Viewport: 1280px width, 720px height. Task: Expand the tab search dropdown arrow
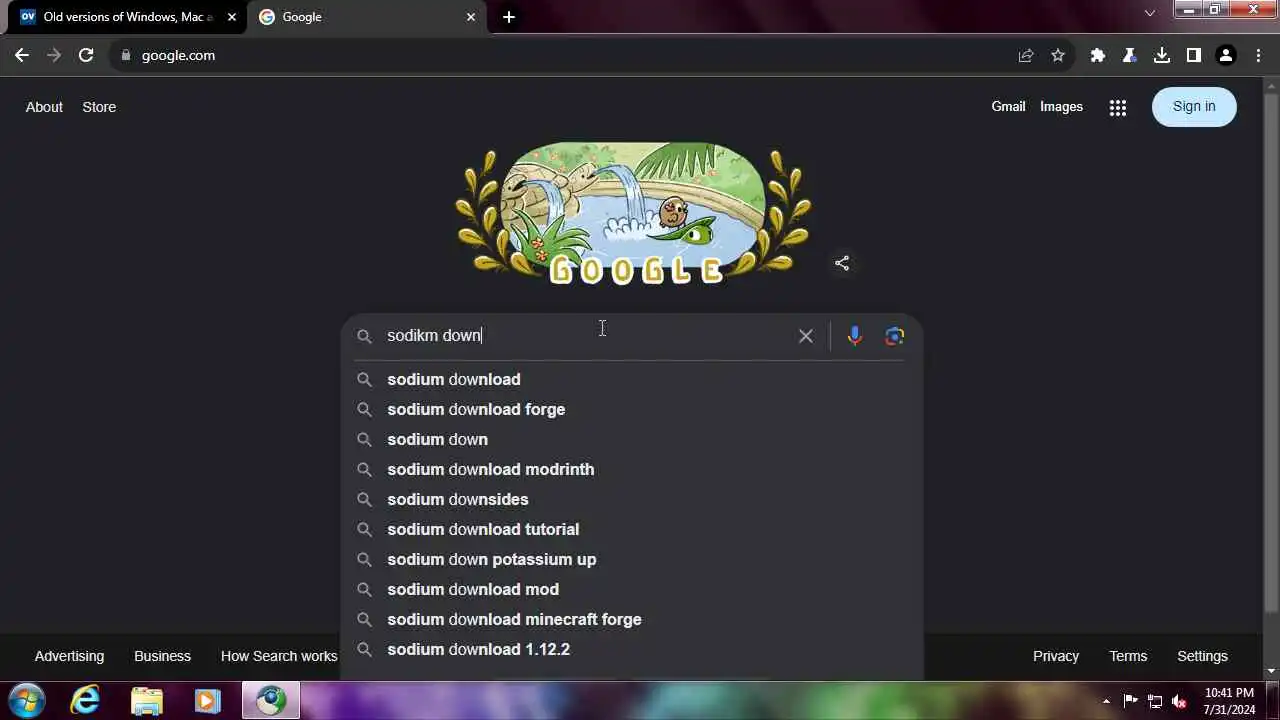click(x=1150, y=13)
